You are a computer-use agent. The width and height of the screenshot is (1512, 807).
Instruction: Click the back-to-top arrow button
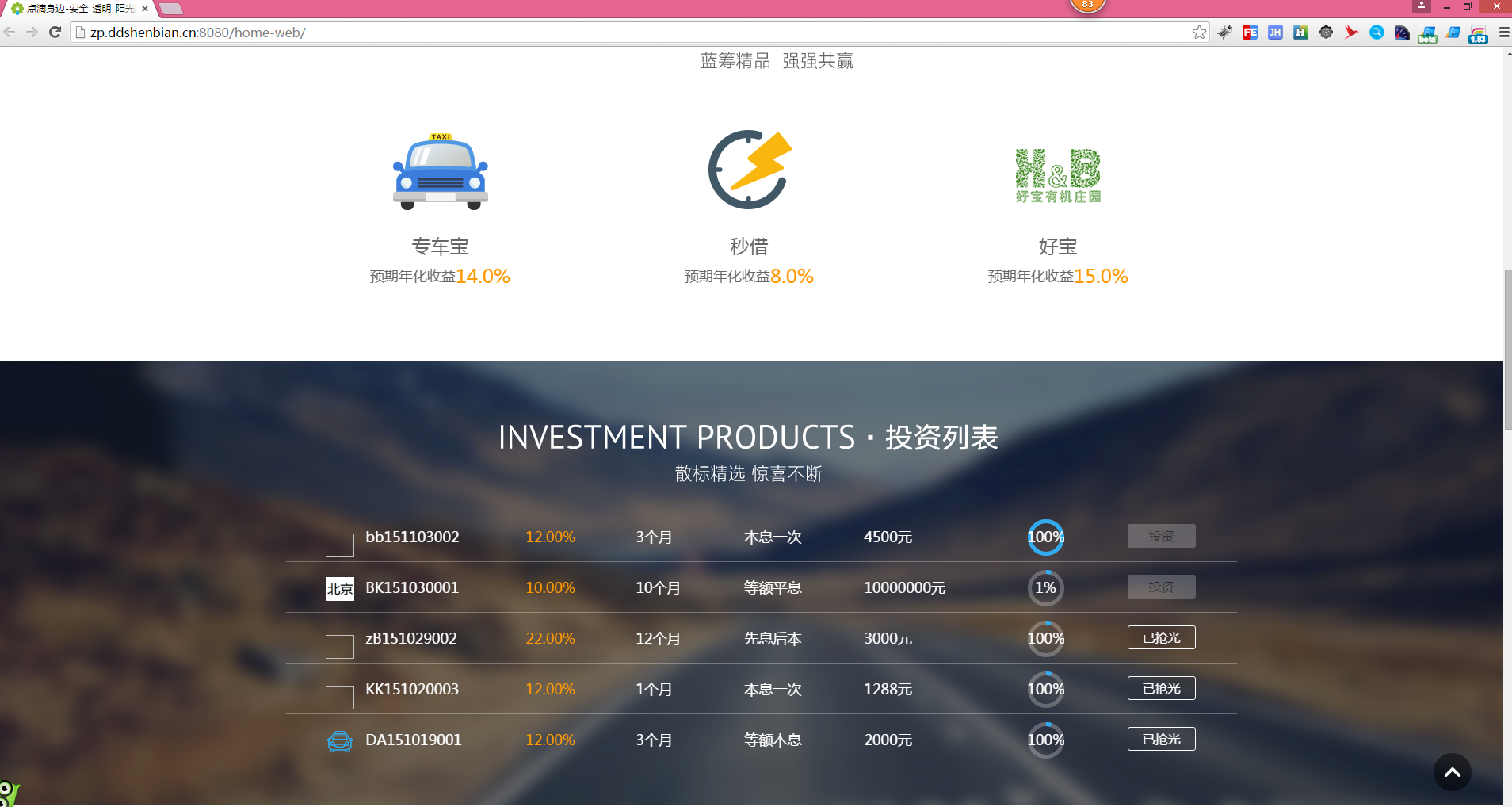click(x=1453, y=772)
